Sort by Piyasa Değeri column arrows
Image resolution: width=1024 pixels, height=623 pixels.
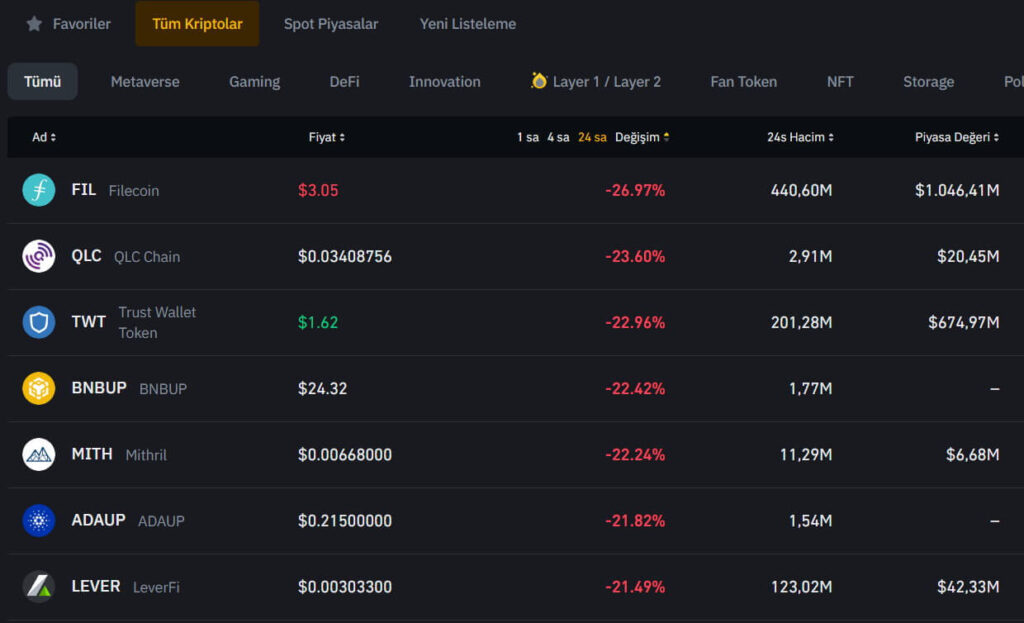(x=996, y=137)
